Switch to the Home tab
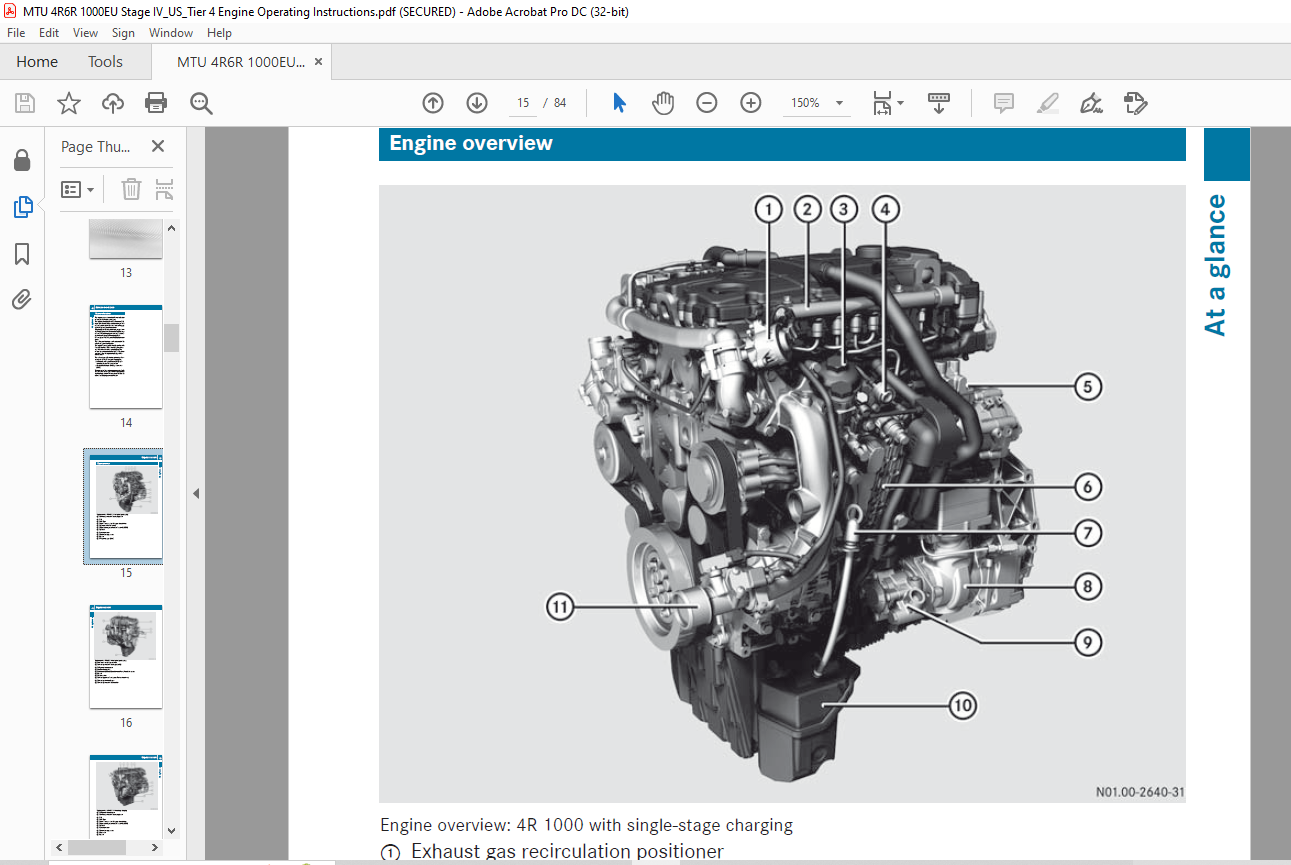The height and width of the screenshot is (865, 1291). (x=37, y=62)
